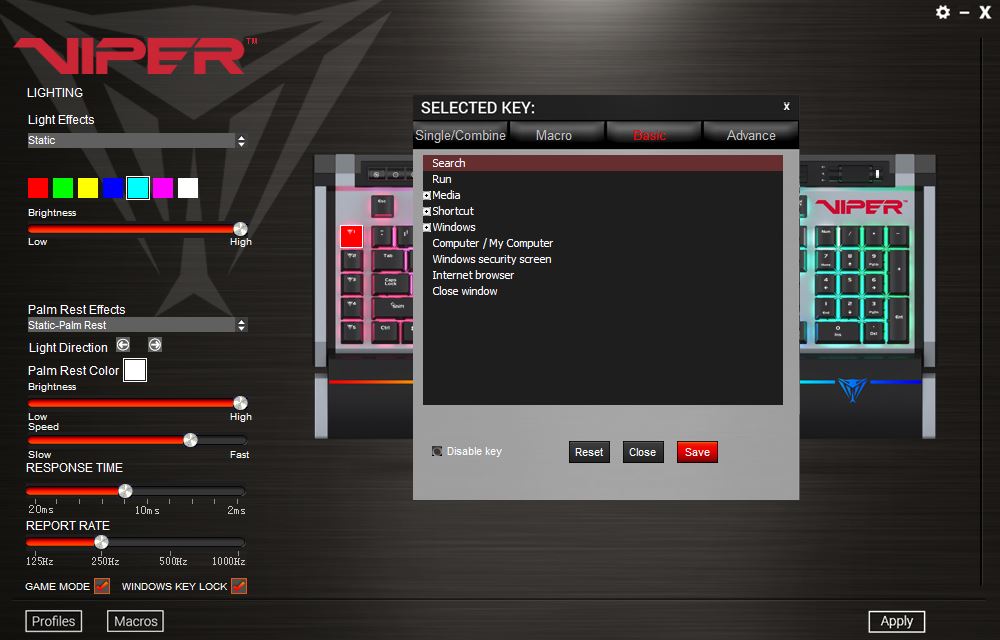The width and height of the screenshot is (1000, 640).
Task: Click the palm rest Speed slider handle
Action: 190,440
